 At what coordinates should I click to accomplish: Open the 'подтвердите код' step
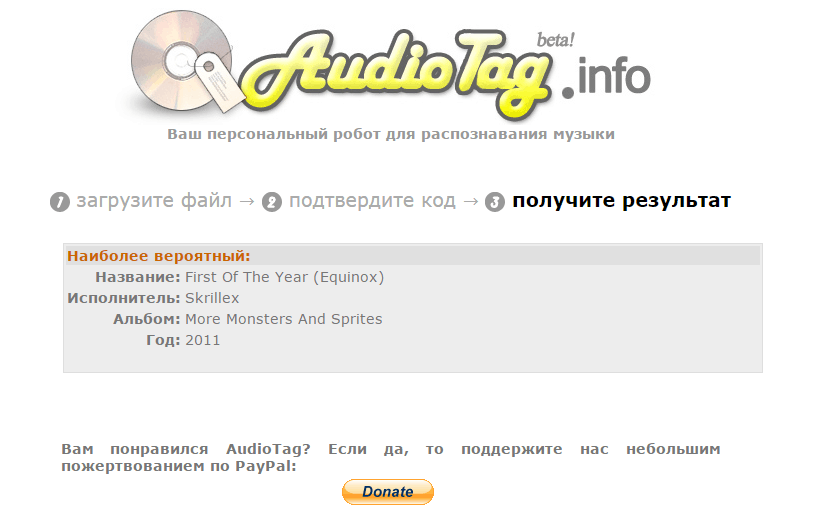[x=372, y=201]
